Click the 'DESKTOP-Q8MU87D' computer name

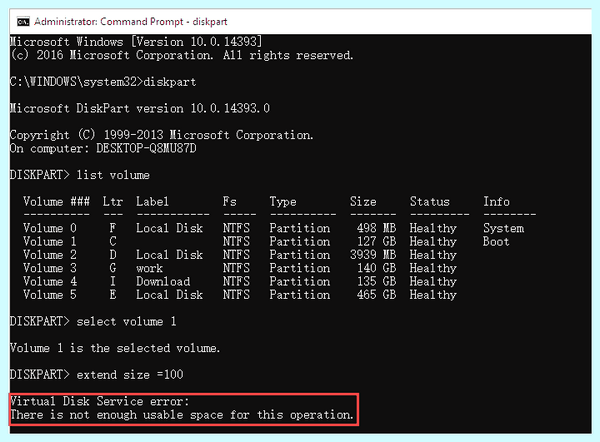146,148
